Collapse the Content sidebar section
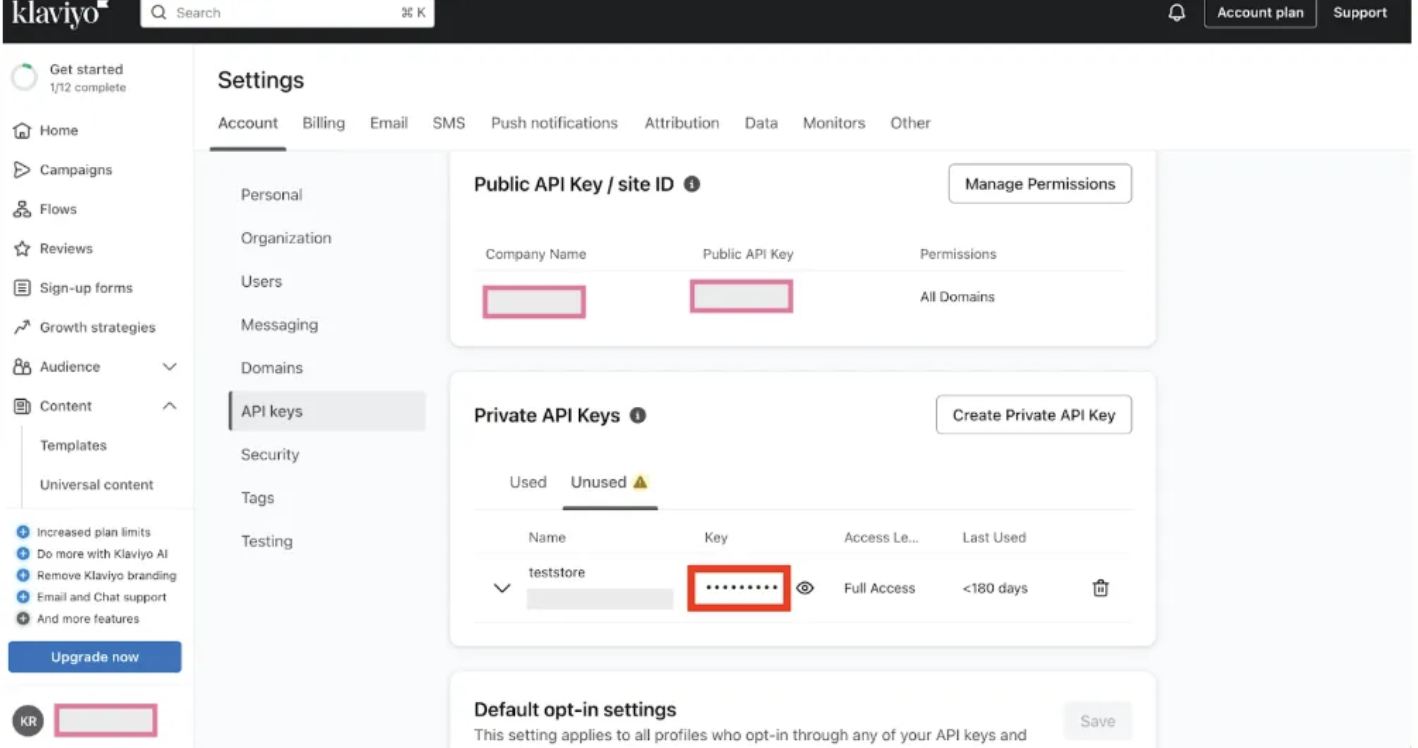The width and height of the screenshot is (1418, 748). pos(169,406)
